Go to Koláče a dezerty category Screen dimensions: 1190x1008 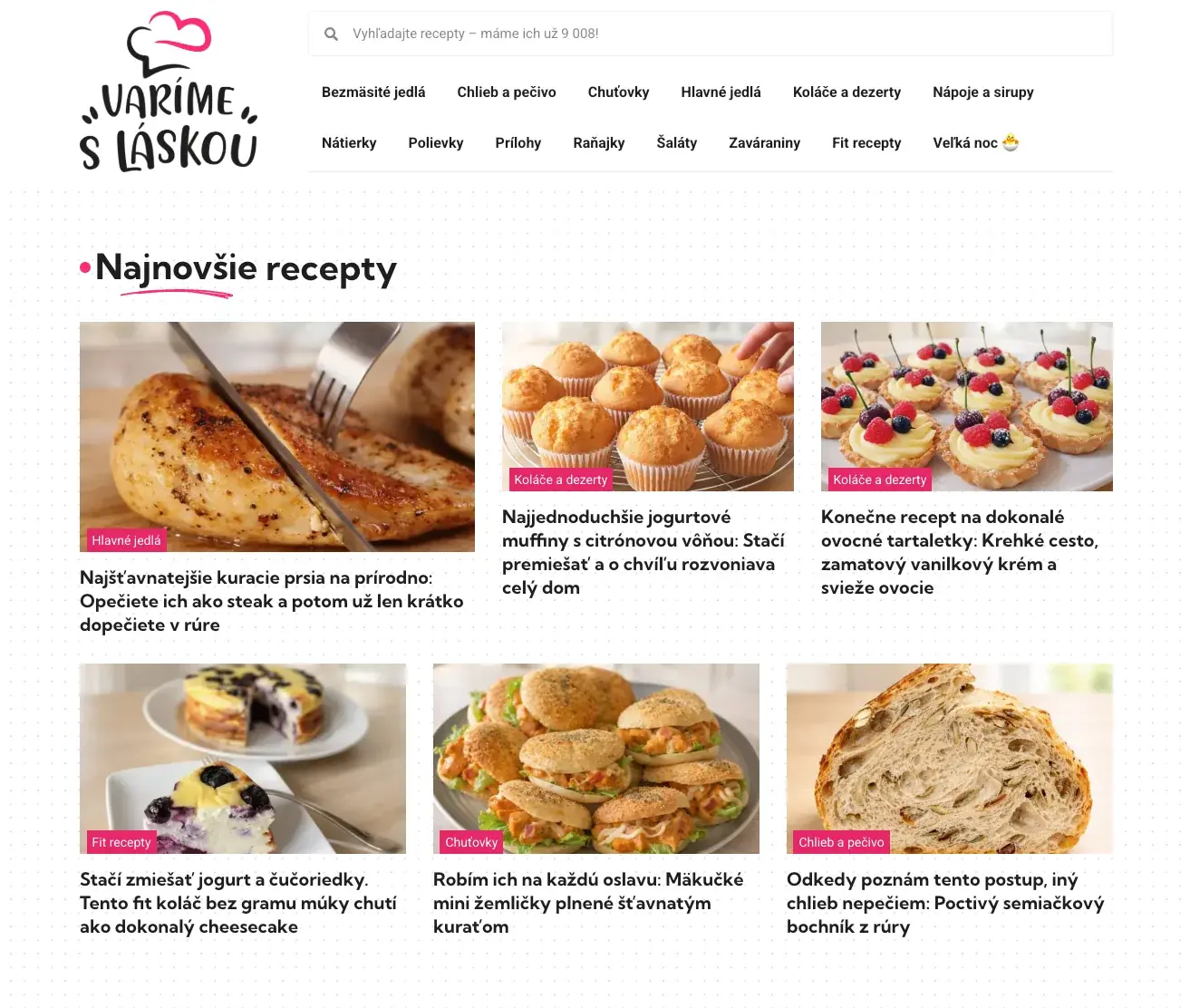pos(847,92)
